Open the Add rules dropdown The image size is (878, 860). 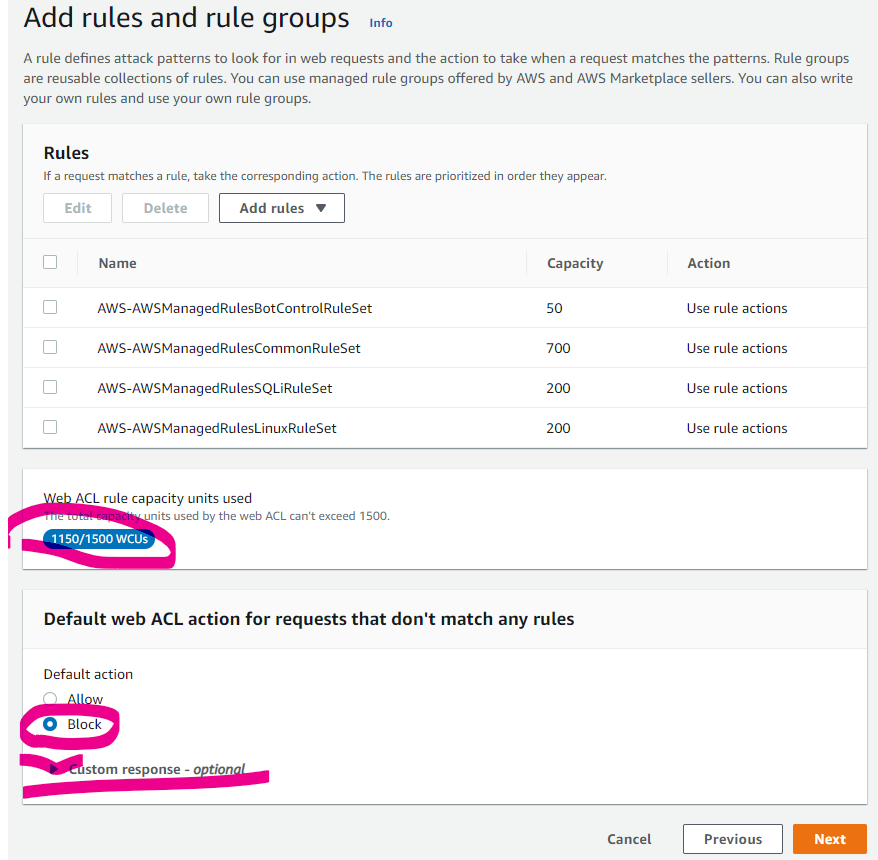[x=282, y=208]
